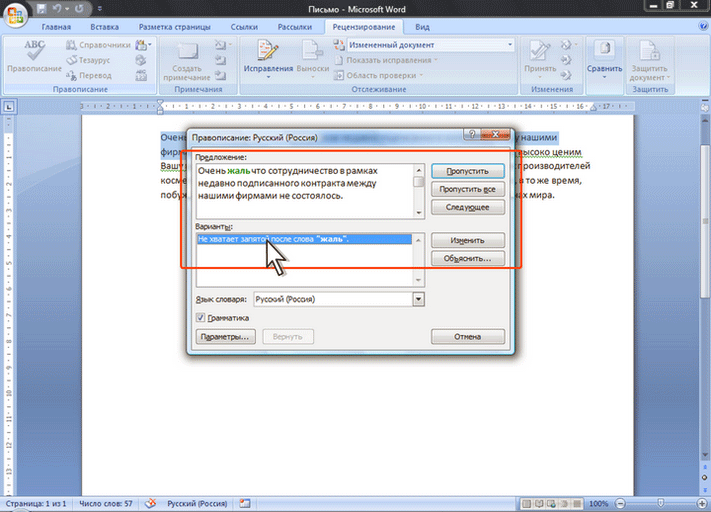
Task: Click the dialog help question mark
Action: tap(470, 134)
